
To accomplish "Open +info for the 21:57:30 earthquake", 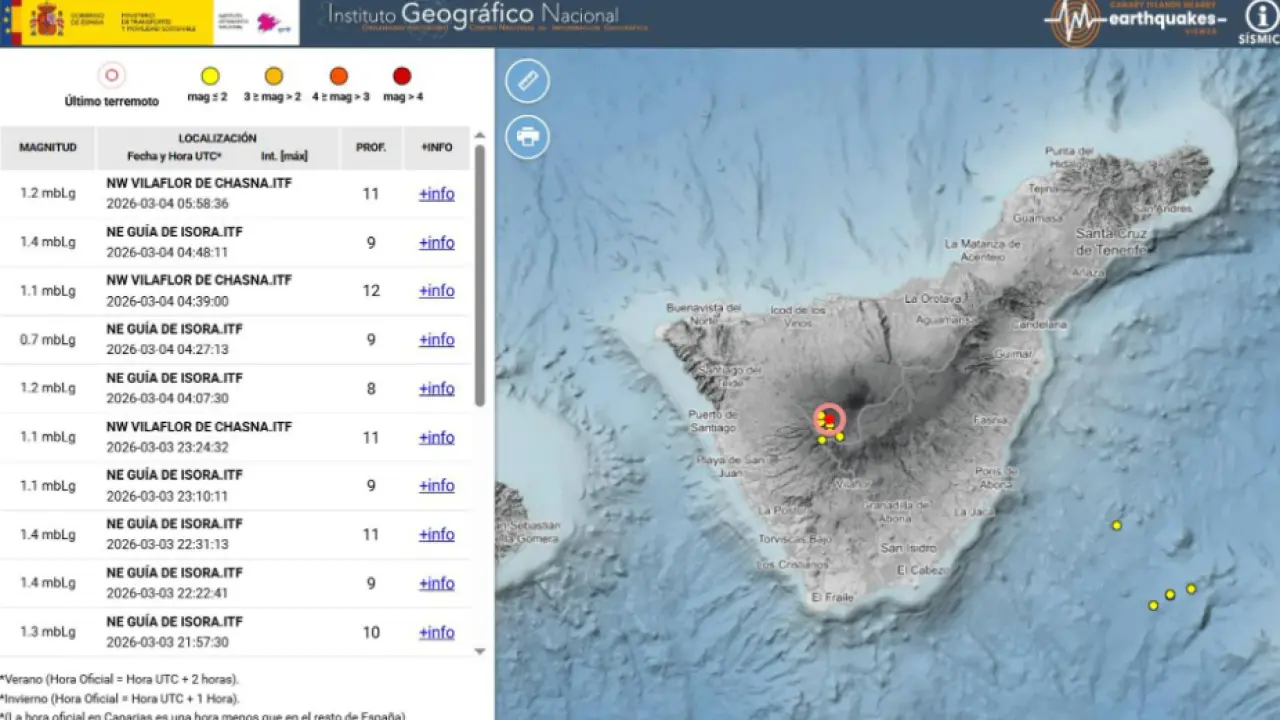I will pyautogui.click(x=436, y=633).
